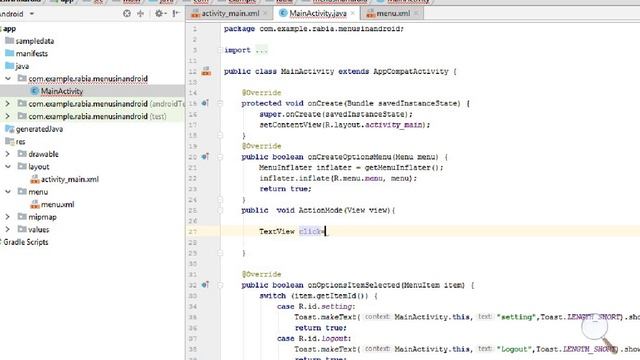This screenshot has height=360, width=640.
Task: Click 'ActionMode' method name on line 25
Action: click(x=321, y=210)
